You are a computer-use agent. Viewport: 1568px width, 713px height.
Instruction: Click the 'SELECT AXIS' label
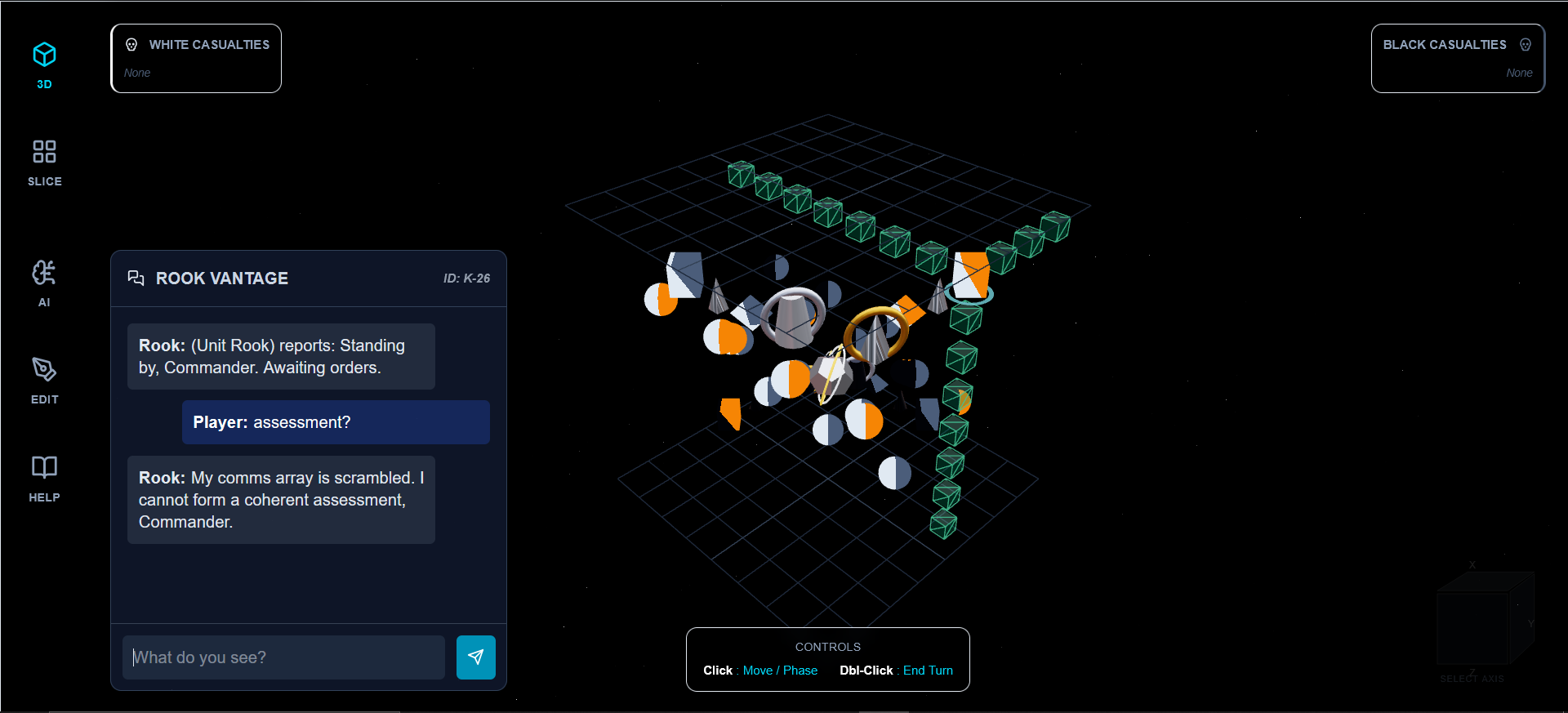[1472, 679]
